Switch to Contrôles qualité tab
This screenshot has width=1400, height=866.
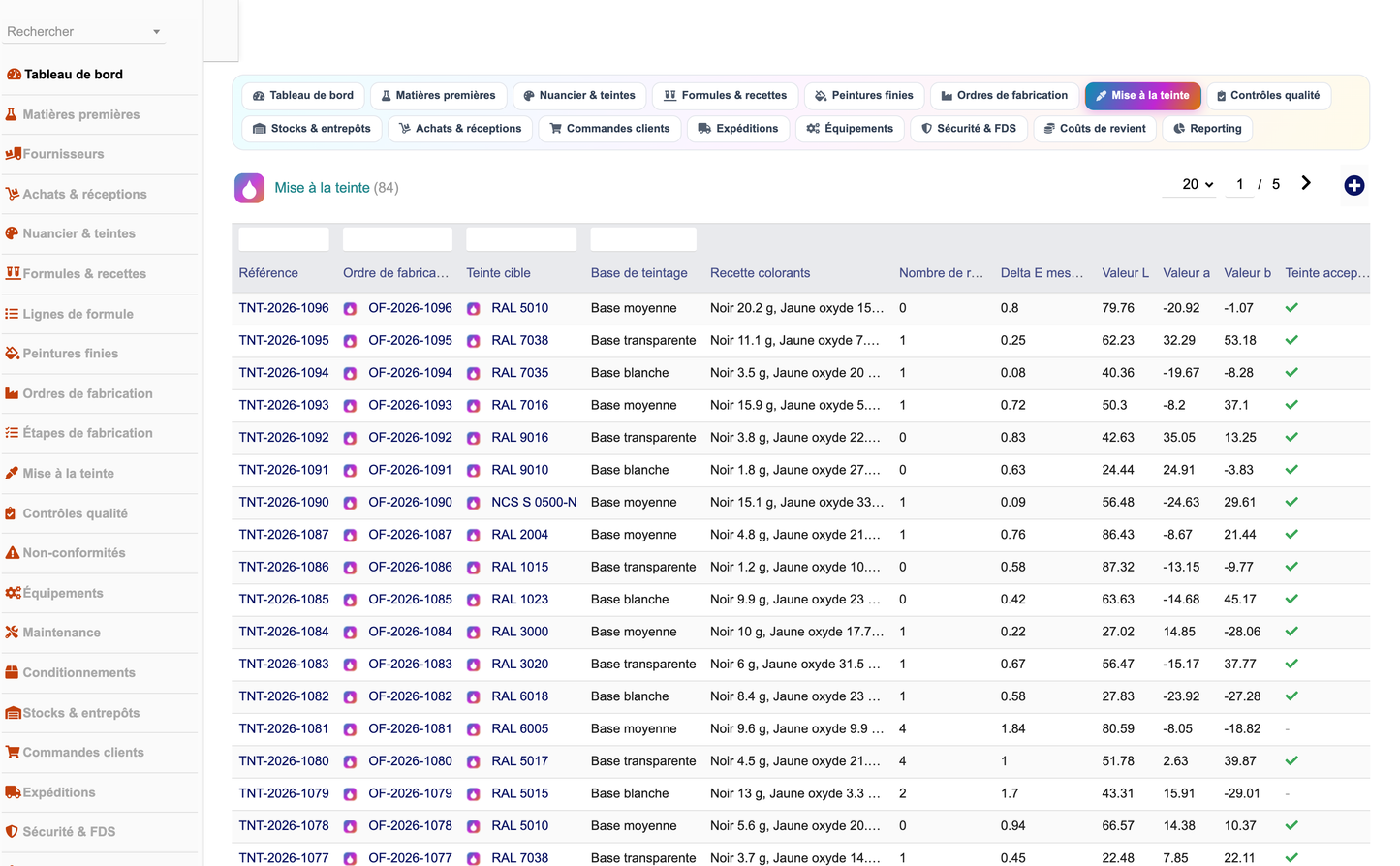1268,96
